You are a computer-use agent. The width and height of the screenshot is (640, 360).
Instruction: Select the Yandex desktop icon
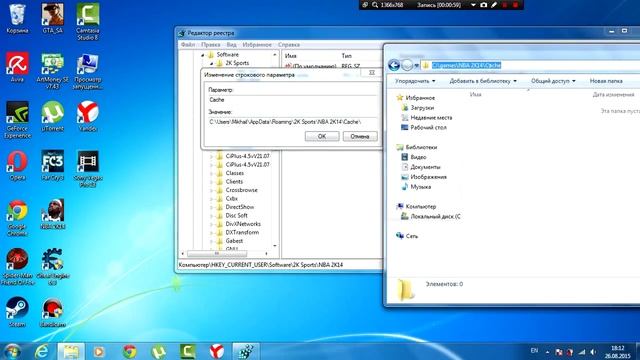(x=87, y=117)
